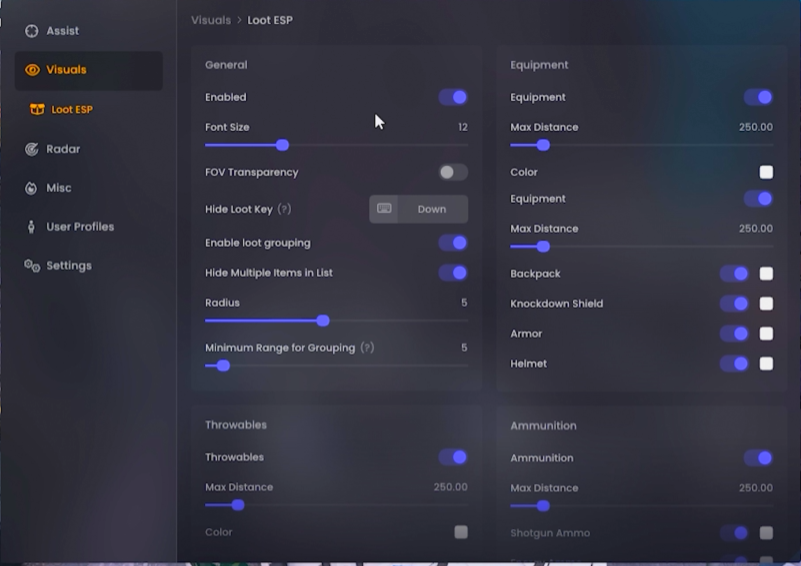
Task: Open the Helmet color swatch
Action: click(766, 364)
